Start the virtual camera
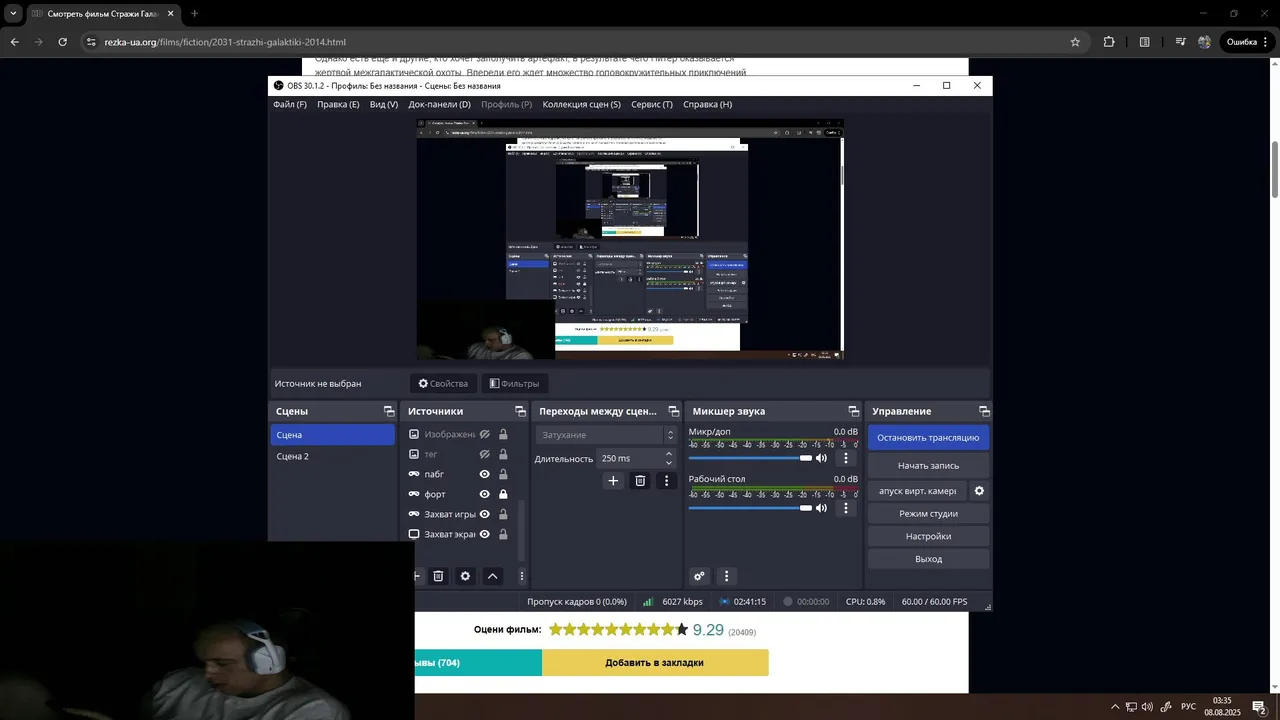1280x720 pixels. (917, 491)
